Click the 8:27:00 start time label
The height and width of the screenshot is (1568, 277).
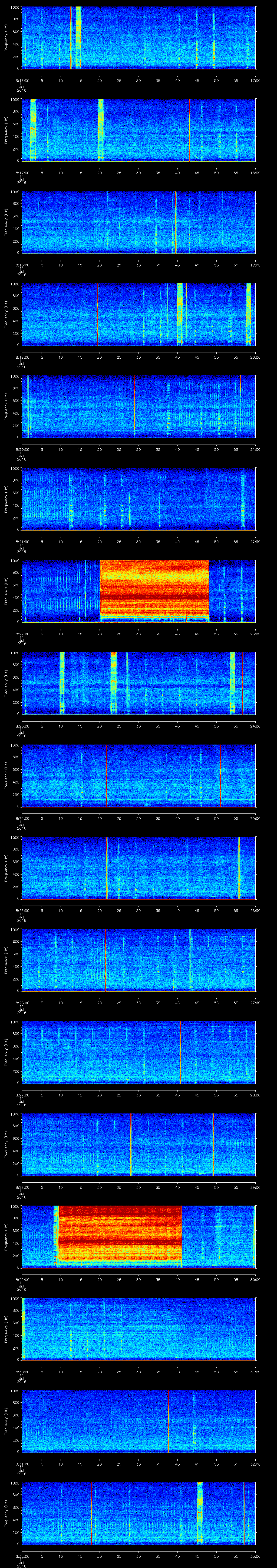pos(22,1095)
